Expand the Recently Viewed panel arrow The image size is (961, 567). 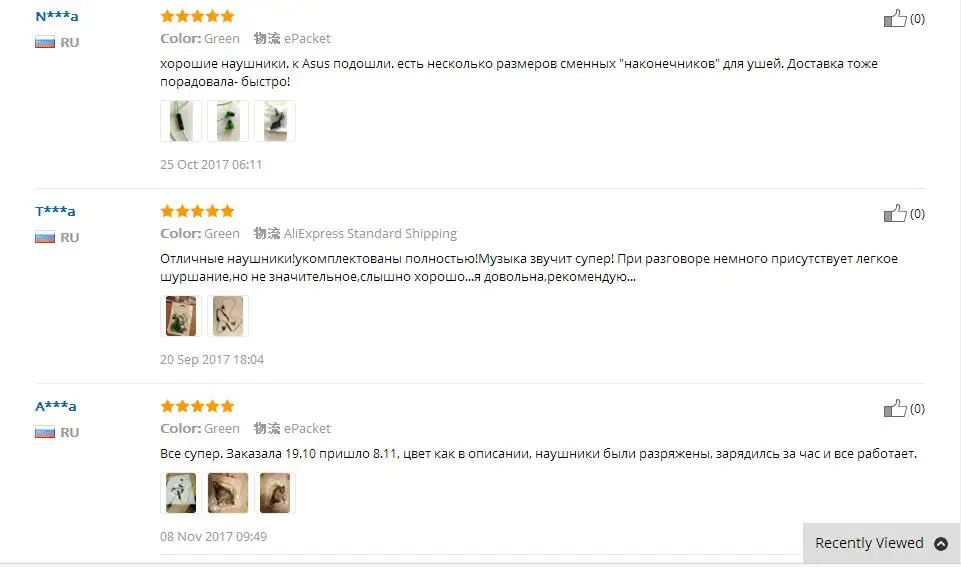pos(941,543)
